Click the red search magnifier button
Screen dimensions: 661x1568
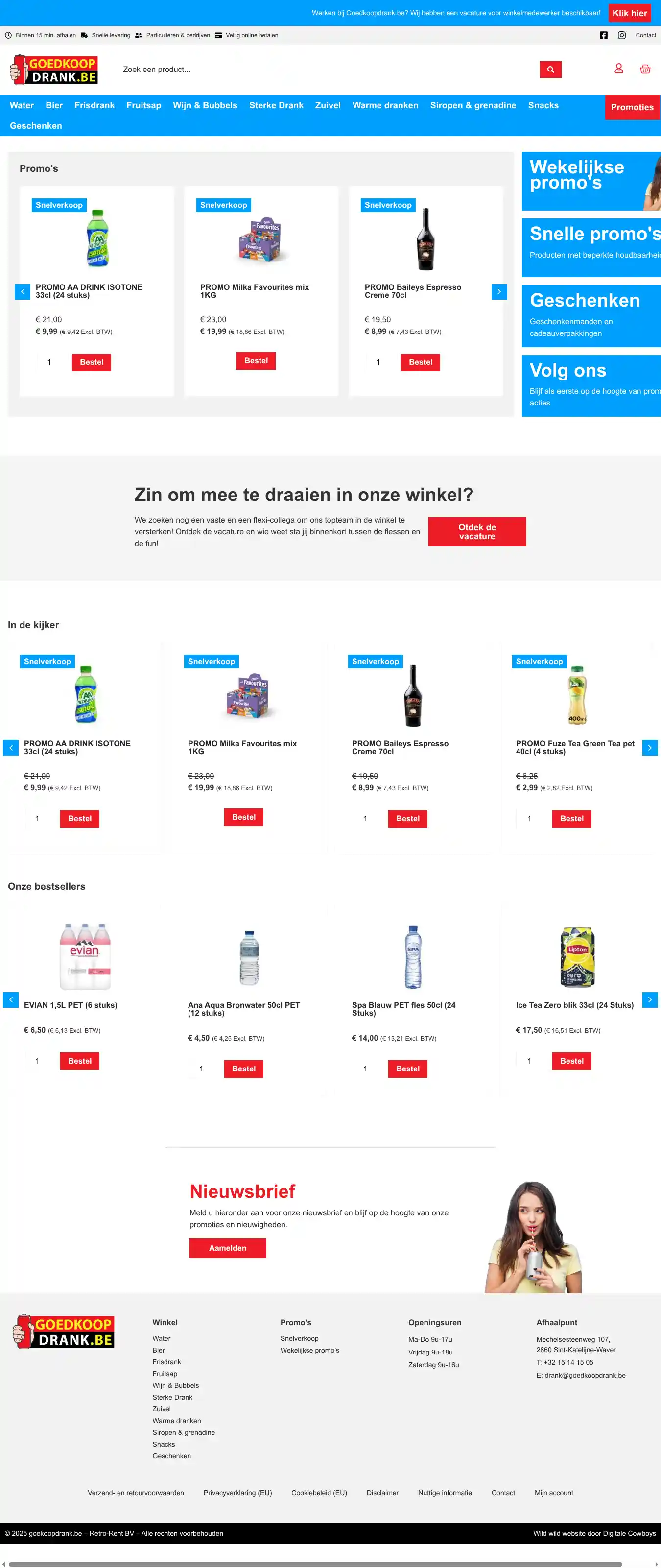[550, 70]
